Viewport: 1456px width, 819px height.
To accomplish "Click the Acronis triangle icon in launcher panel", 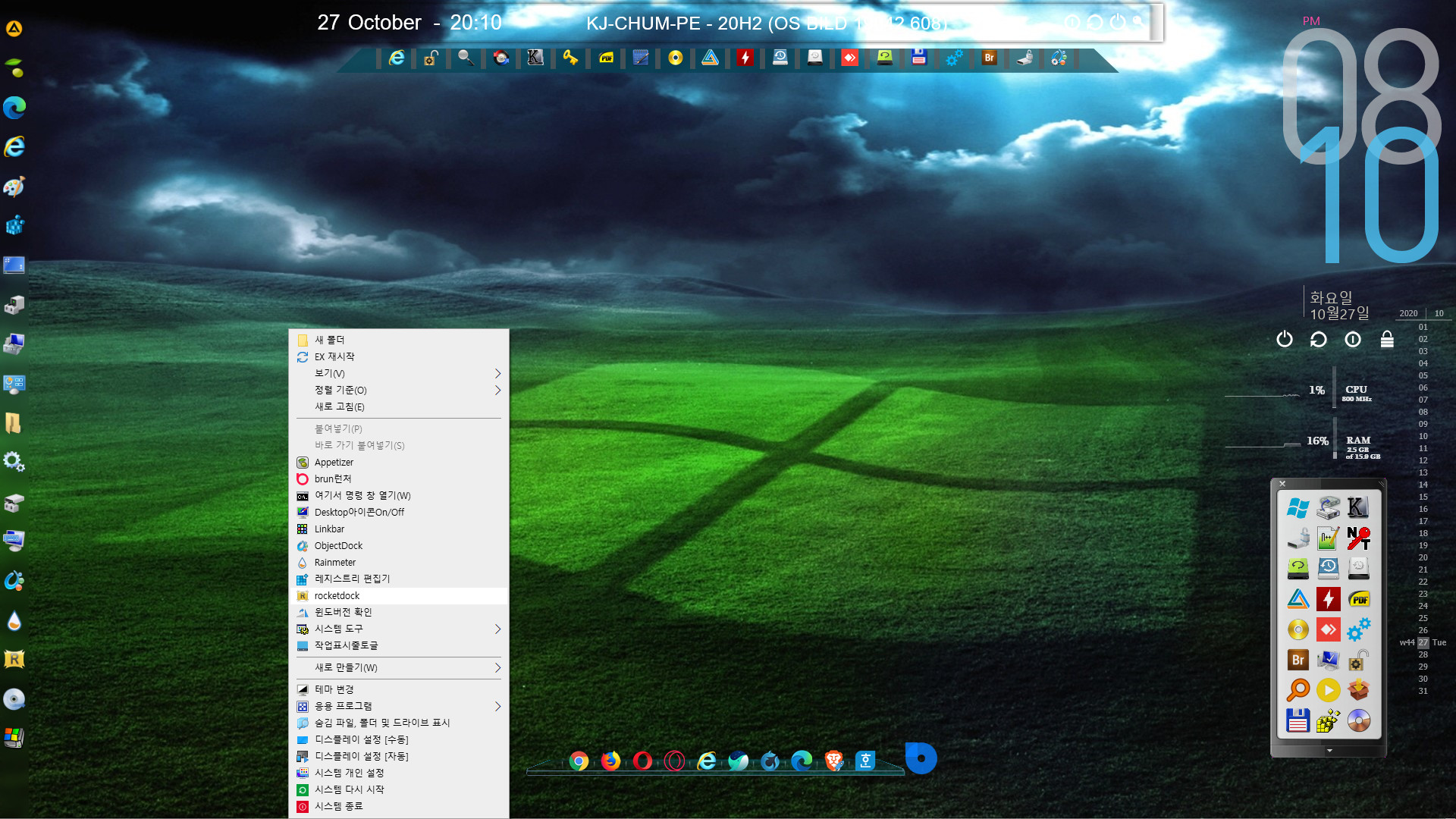I will pyautogui.click(x=1298, y=599).
